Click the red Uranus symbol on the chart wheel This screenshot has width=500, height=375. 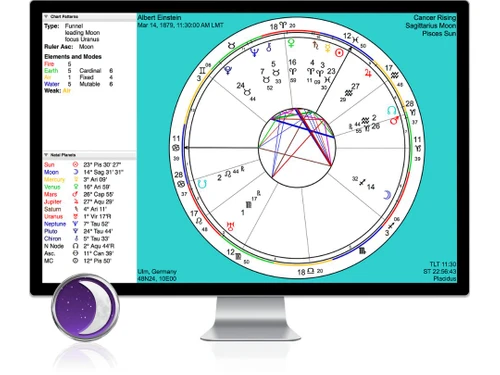(x=230, y=226)
